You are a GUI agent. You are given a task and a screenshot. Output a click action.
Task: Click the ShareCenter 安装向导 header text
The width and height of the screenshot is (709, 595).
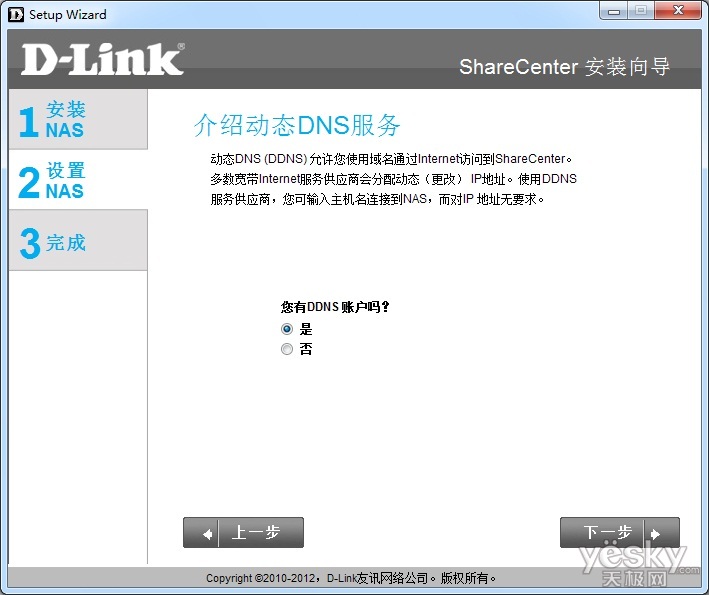(x=564, y=67)
